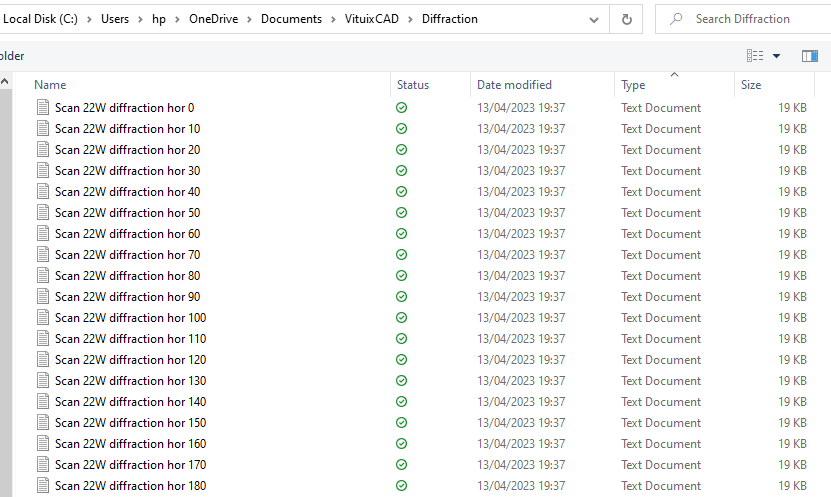Click file icon of Scan 22W diffraction hor 50

pyautogui.click(x=43, y=212)
